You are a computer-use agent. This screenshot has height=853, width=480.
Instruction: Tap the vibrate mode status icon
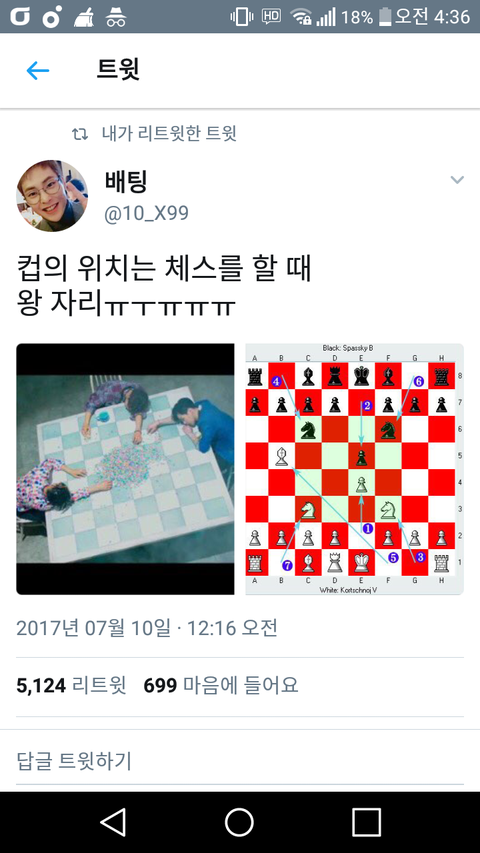pos(242,16)
